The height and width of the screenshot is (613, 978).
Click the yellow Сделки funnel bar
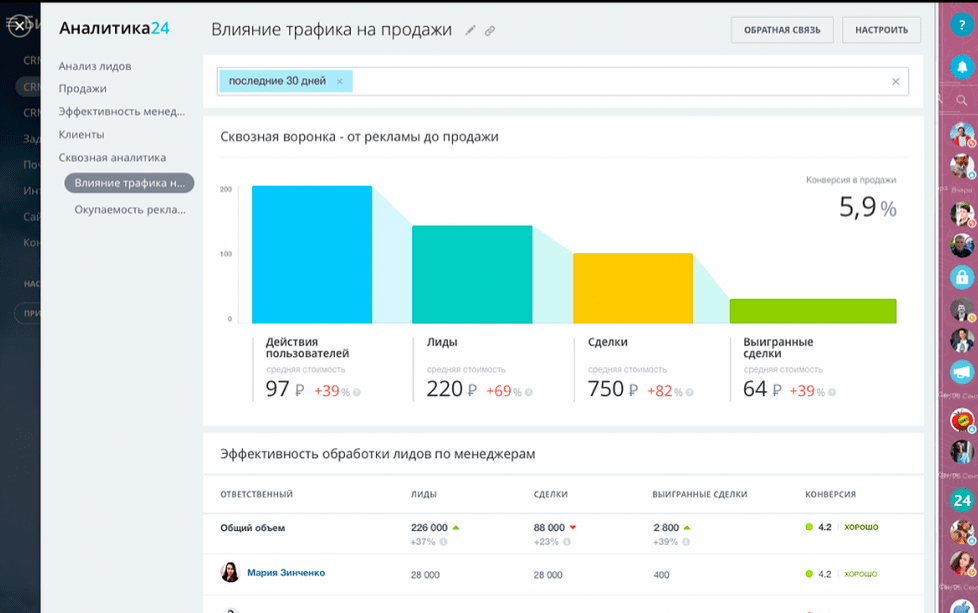[x=632, y=288]
